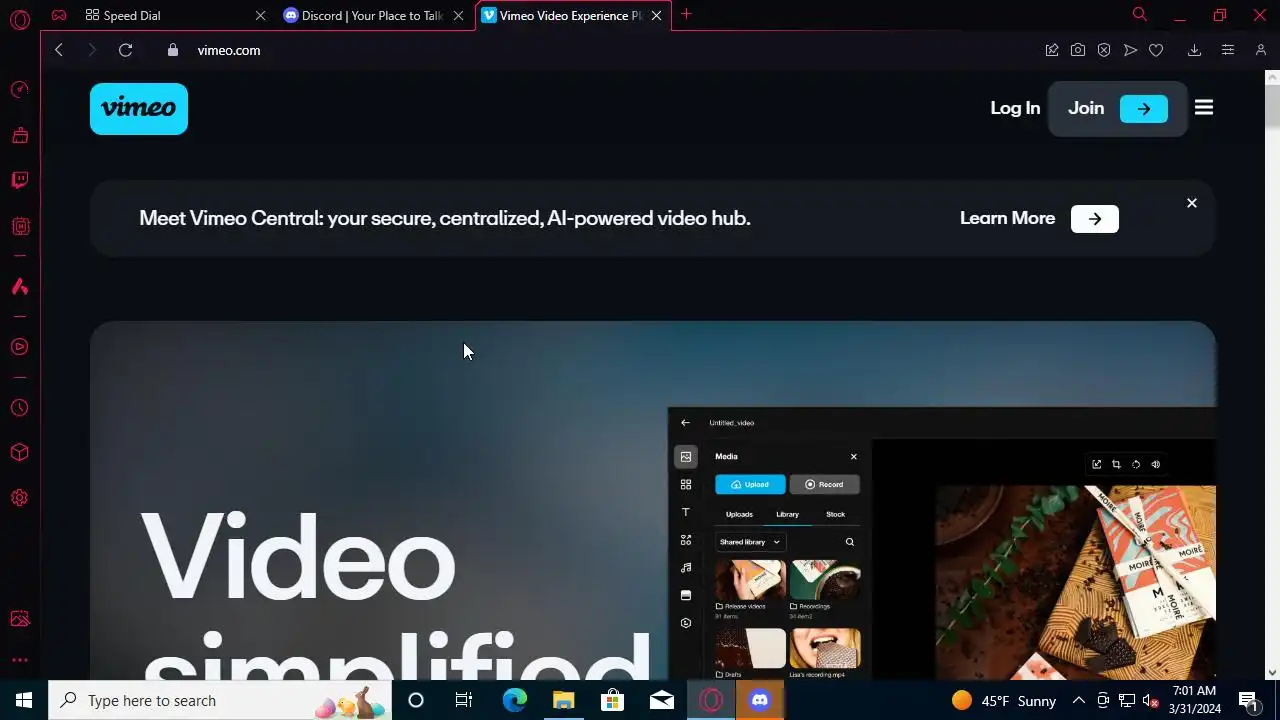Select the Text tool in editor sidebar
Image resolution: width=1280 pixels, height=720 pixels.
(686, 512)
